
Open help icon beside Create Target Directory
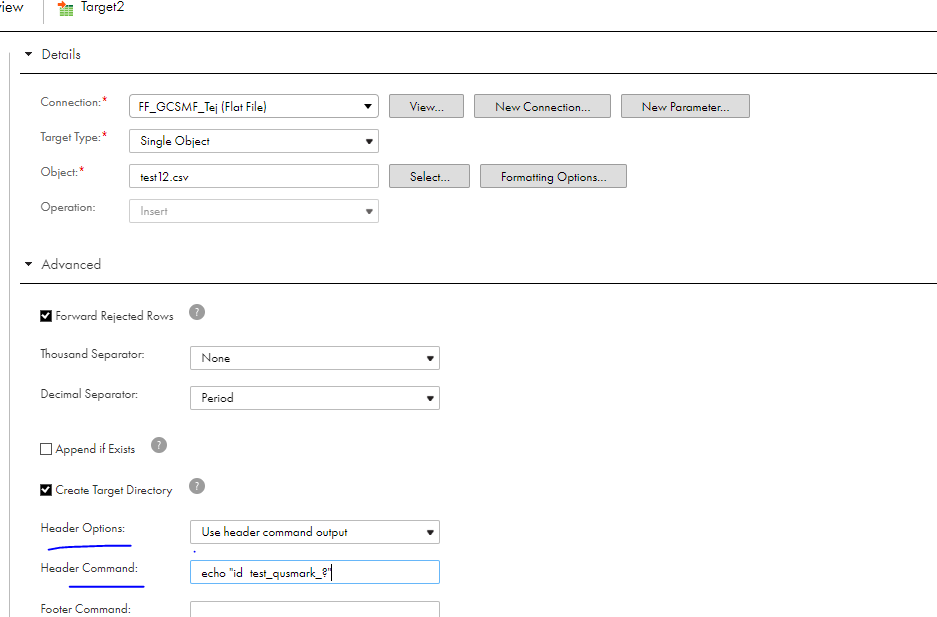[x=197, y=486]
